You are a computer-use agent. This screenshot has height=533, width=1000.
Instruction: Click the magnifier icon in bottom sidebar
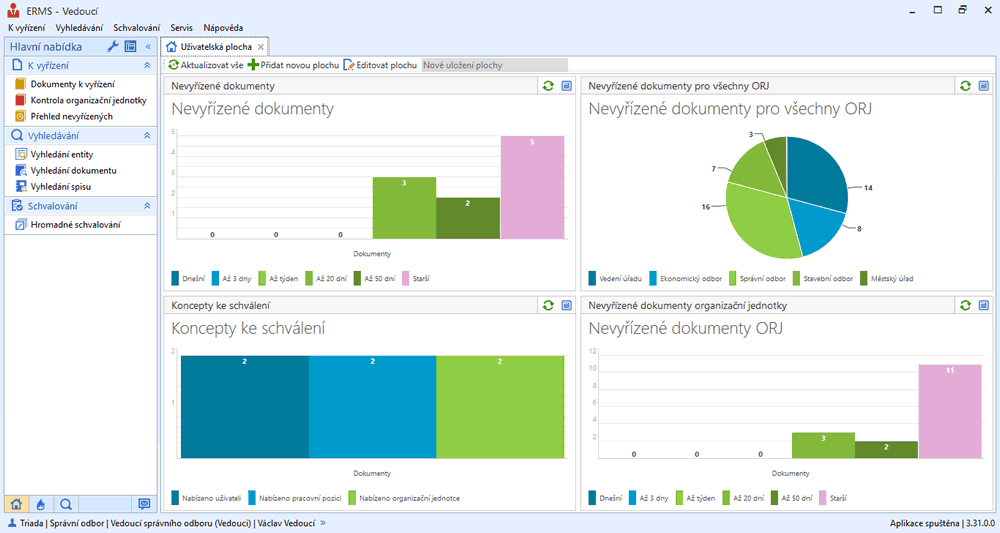66,503
